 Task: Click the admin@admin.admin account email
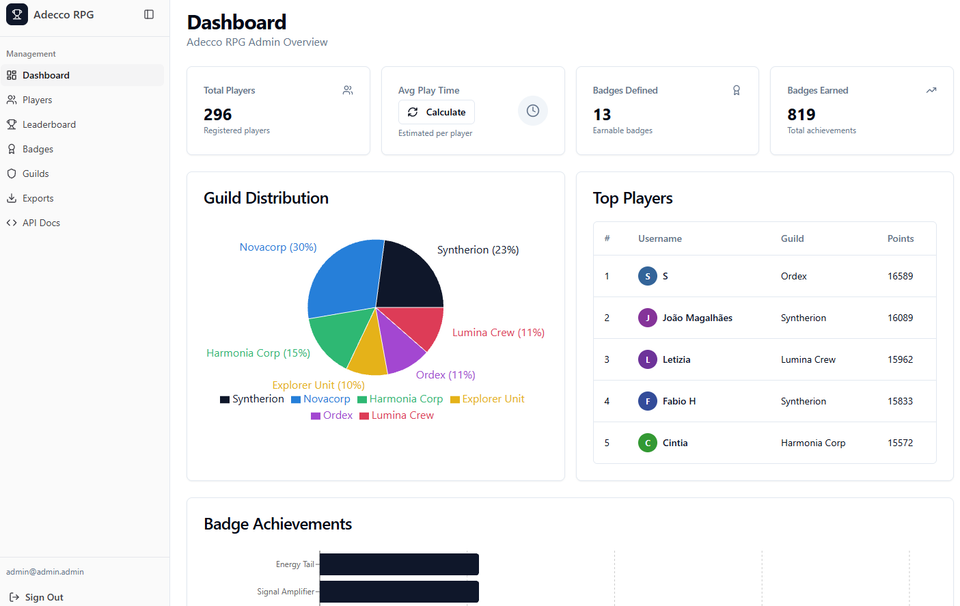pyautogui.click(x=45, y=572)
